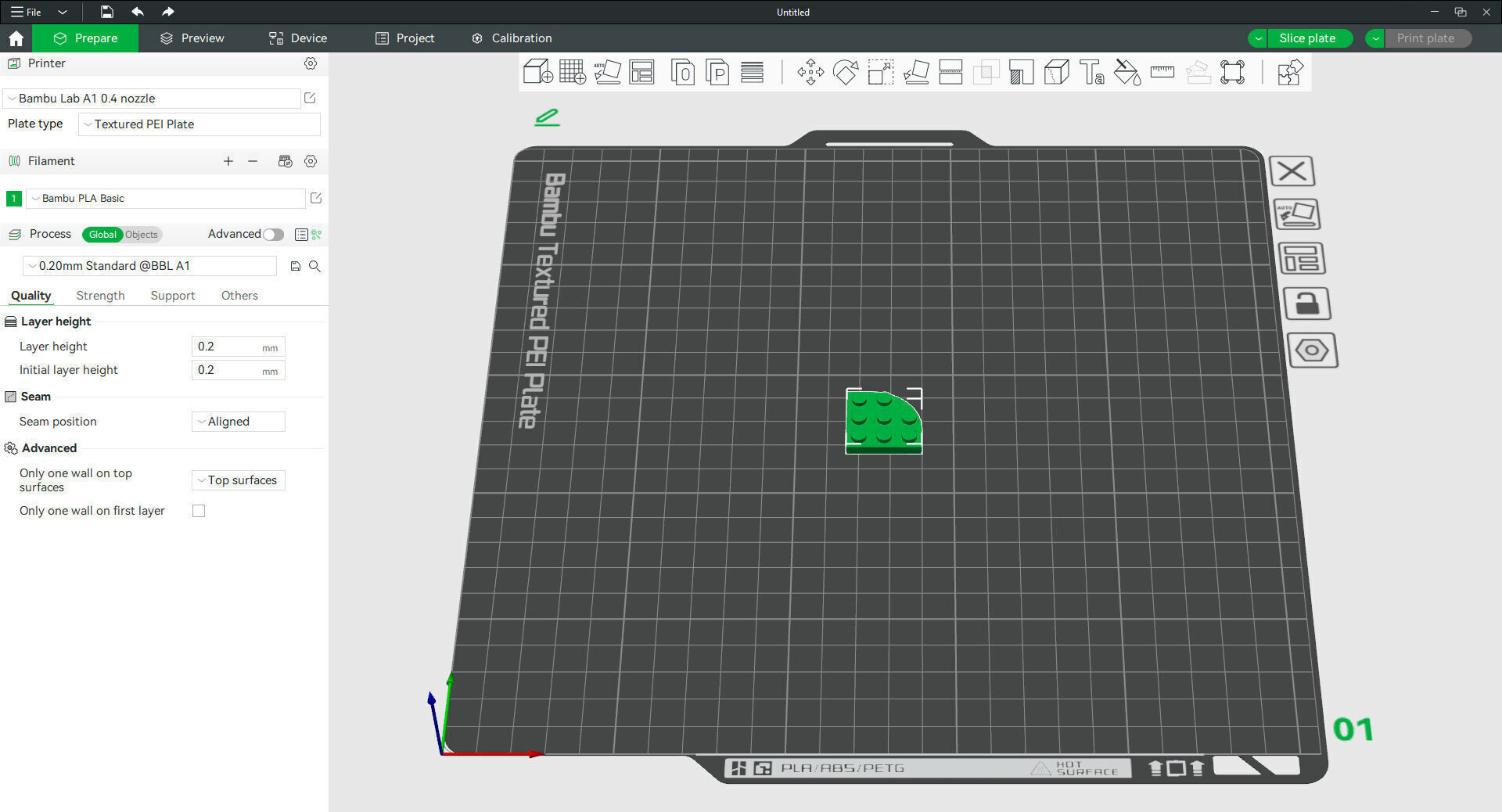The width and height of the screenshot is (1502, 812).
Task: Select the Move tool
Action: coord(810,73)
